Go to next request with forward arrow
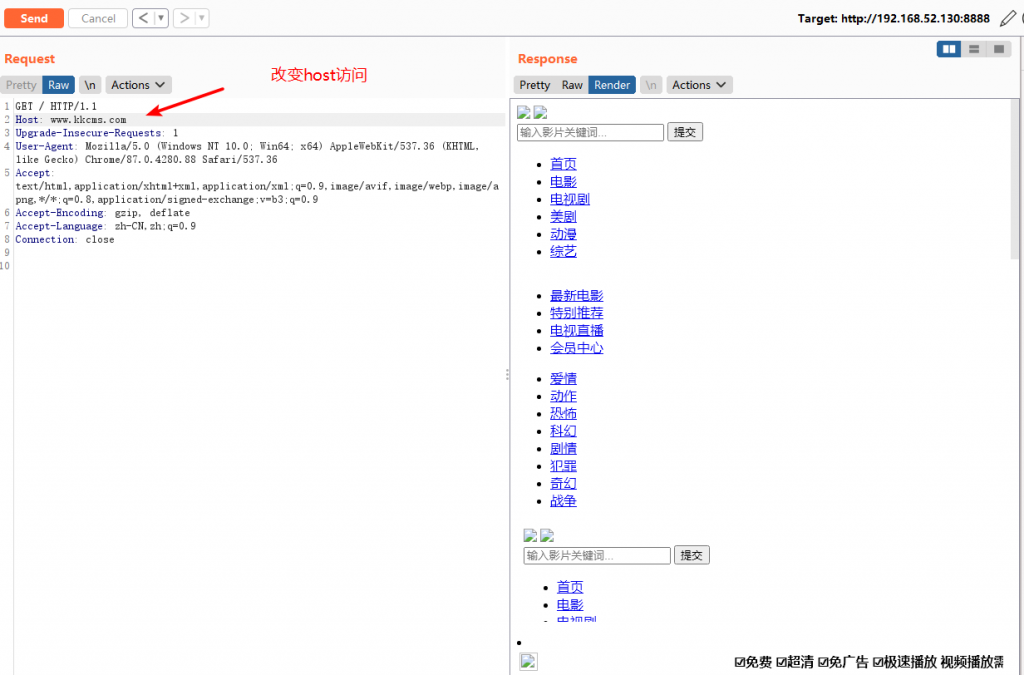Screen dimensions: 1024x675 pos(184,18)
